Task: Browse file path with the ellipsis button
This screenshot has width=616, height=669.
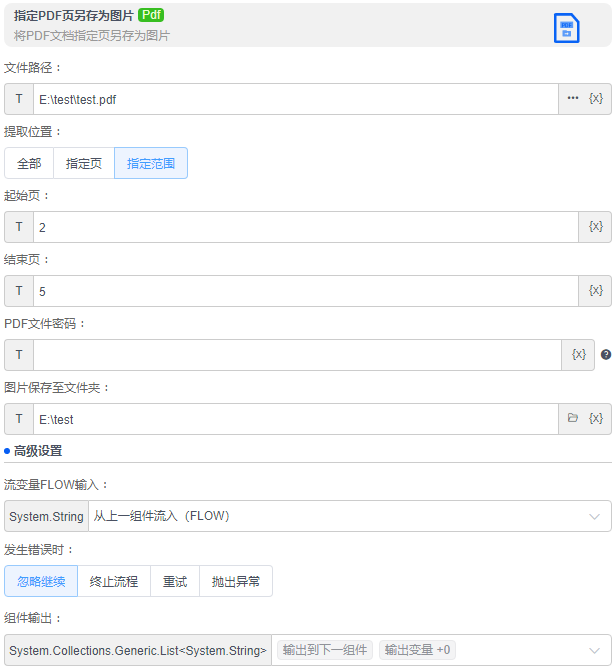Action: [x=572, y=99]
